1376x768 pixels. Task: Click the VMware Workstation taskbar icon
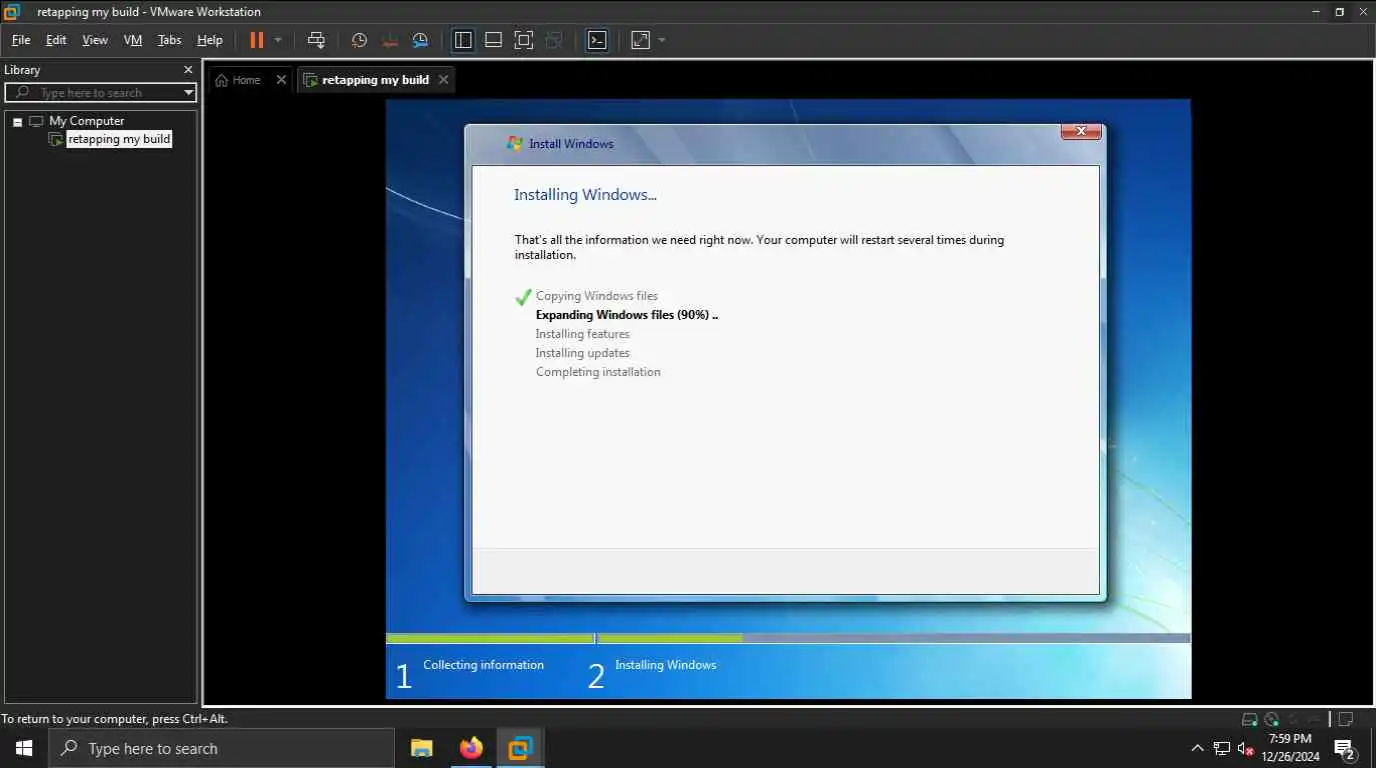520,748
